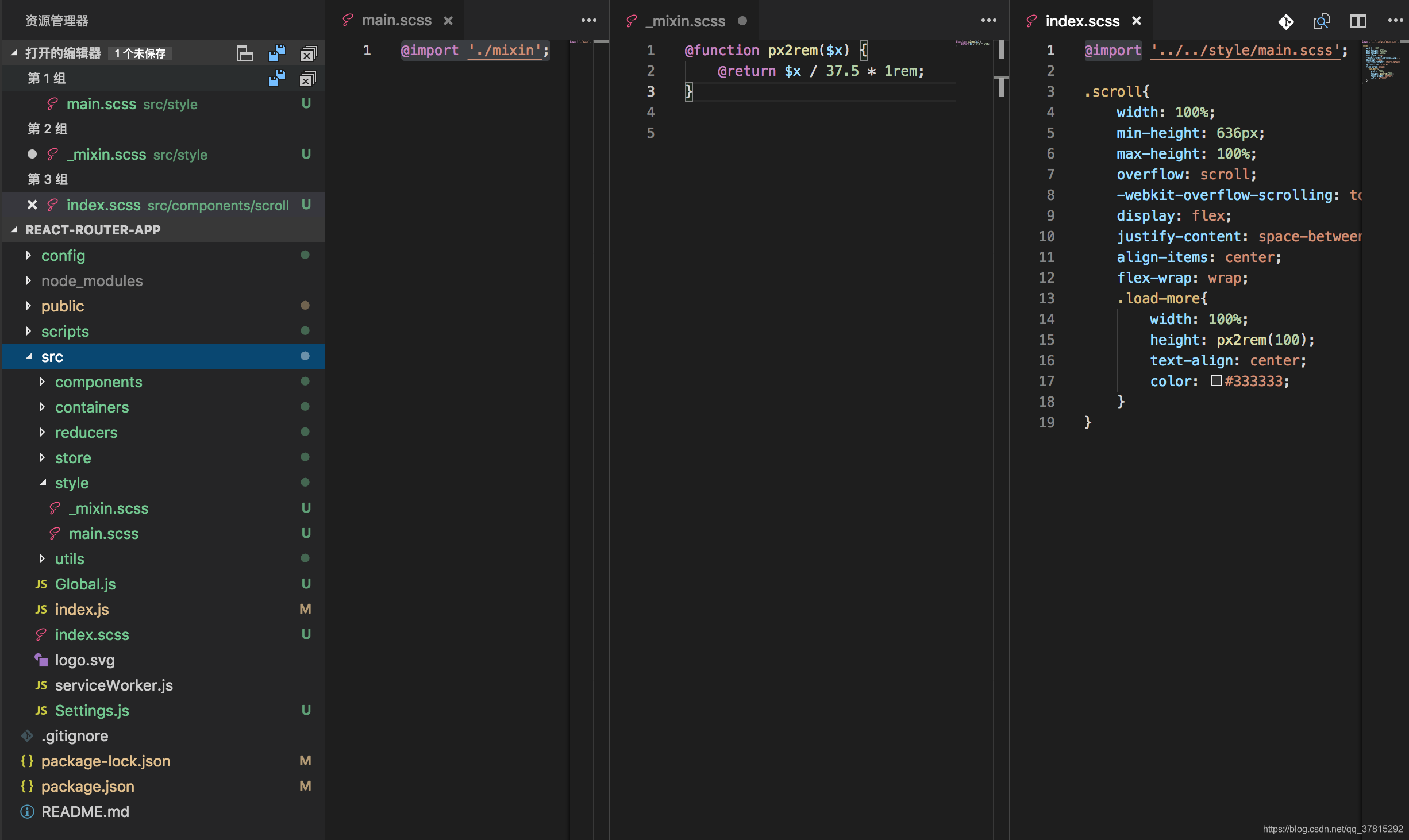Open serviceWorker.js file

163,685
